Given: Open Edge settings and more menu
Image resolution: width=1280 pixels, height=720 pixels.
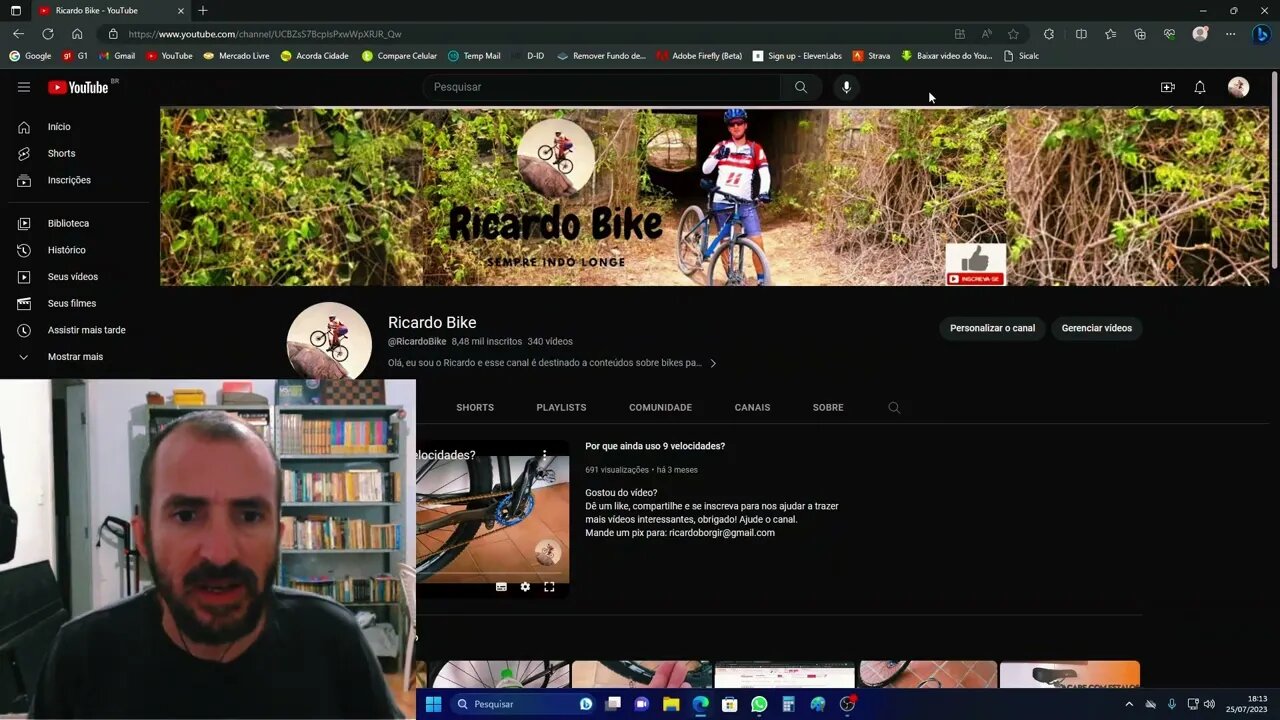Looking at the screenshot, I should 1230,34.
